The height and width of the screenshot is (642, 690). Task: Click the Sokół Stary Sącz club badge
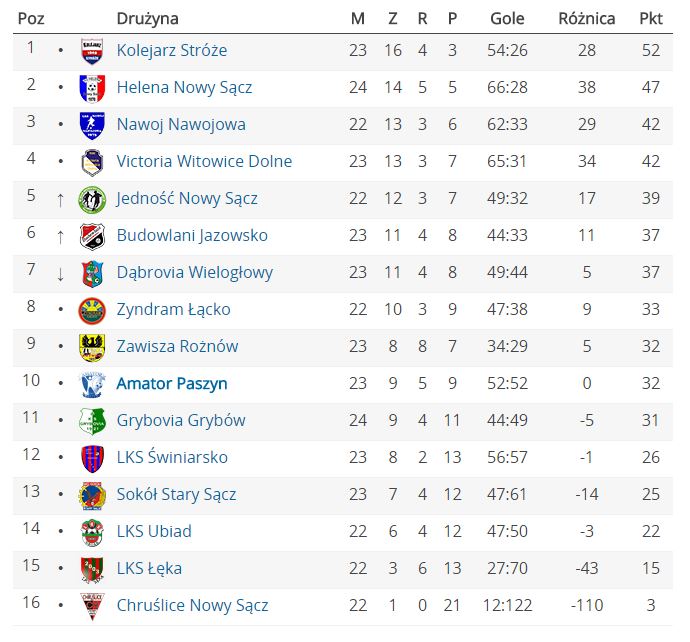[x=92, y=495]
